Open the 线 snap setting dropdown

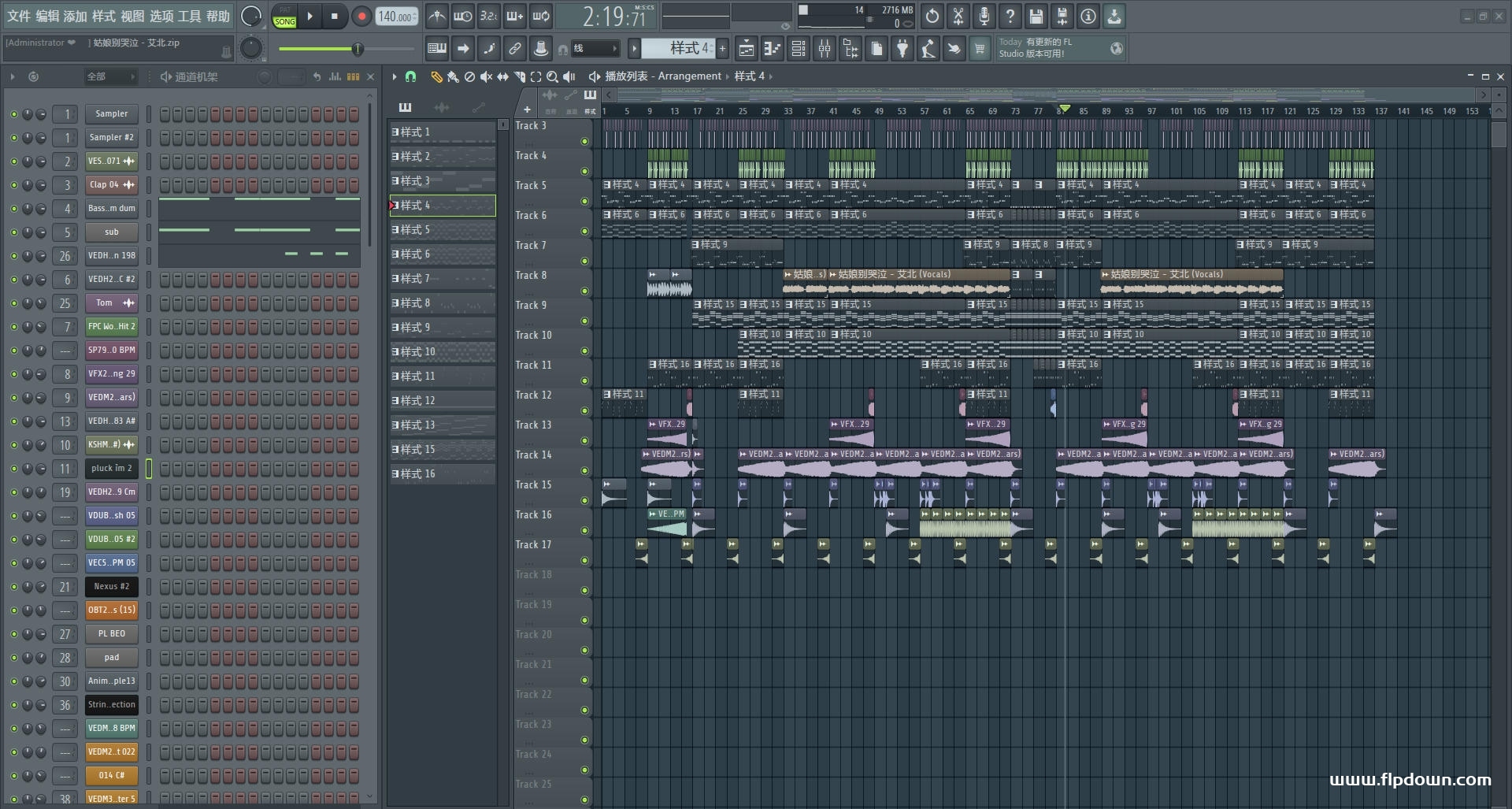(595, 49)
